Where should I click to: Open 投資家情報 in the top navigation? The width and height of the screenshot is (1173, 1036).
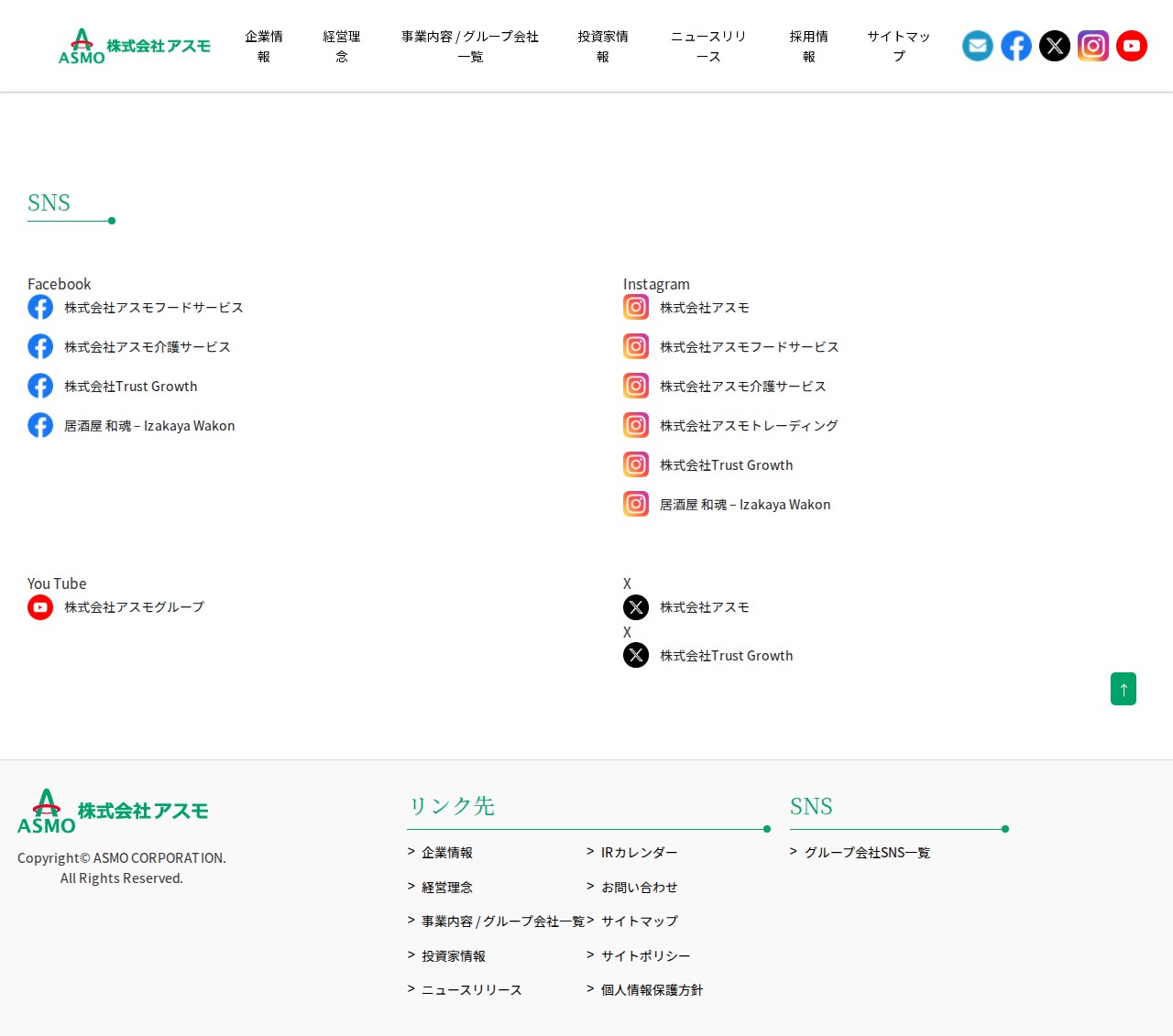tap(603, 46)
